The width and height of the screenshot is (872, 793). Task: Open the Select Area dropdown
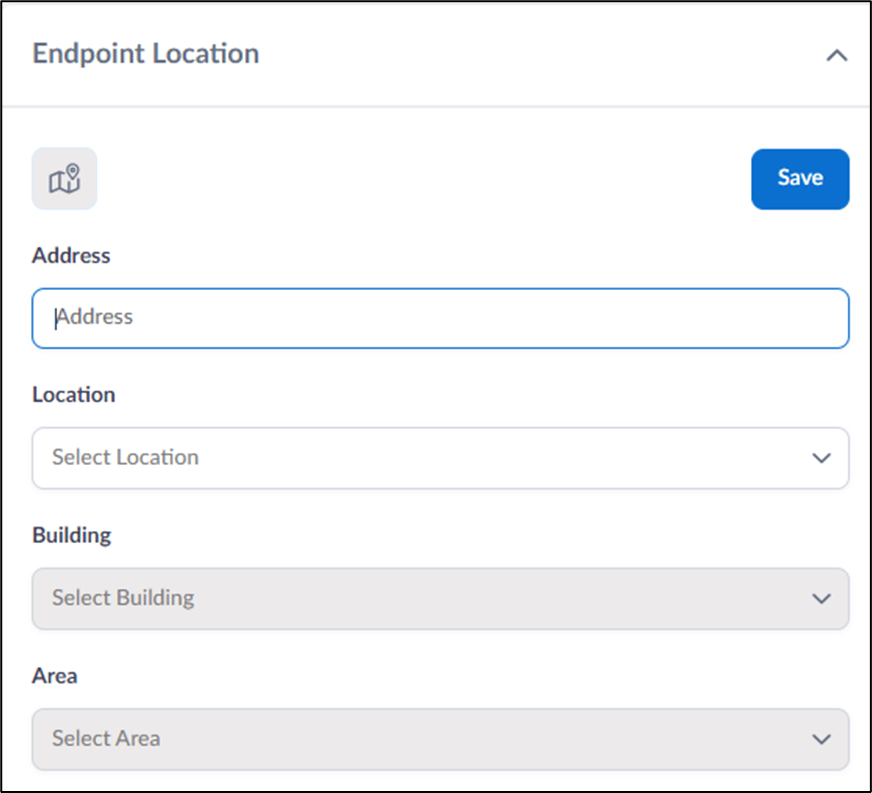tap(440, 739)
